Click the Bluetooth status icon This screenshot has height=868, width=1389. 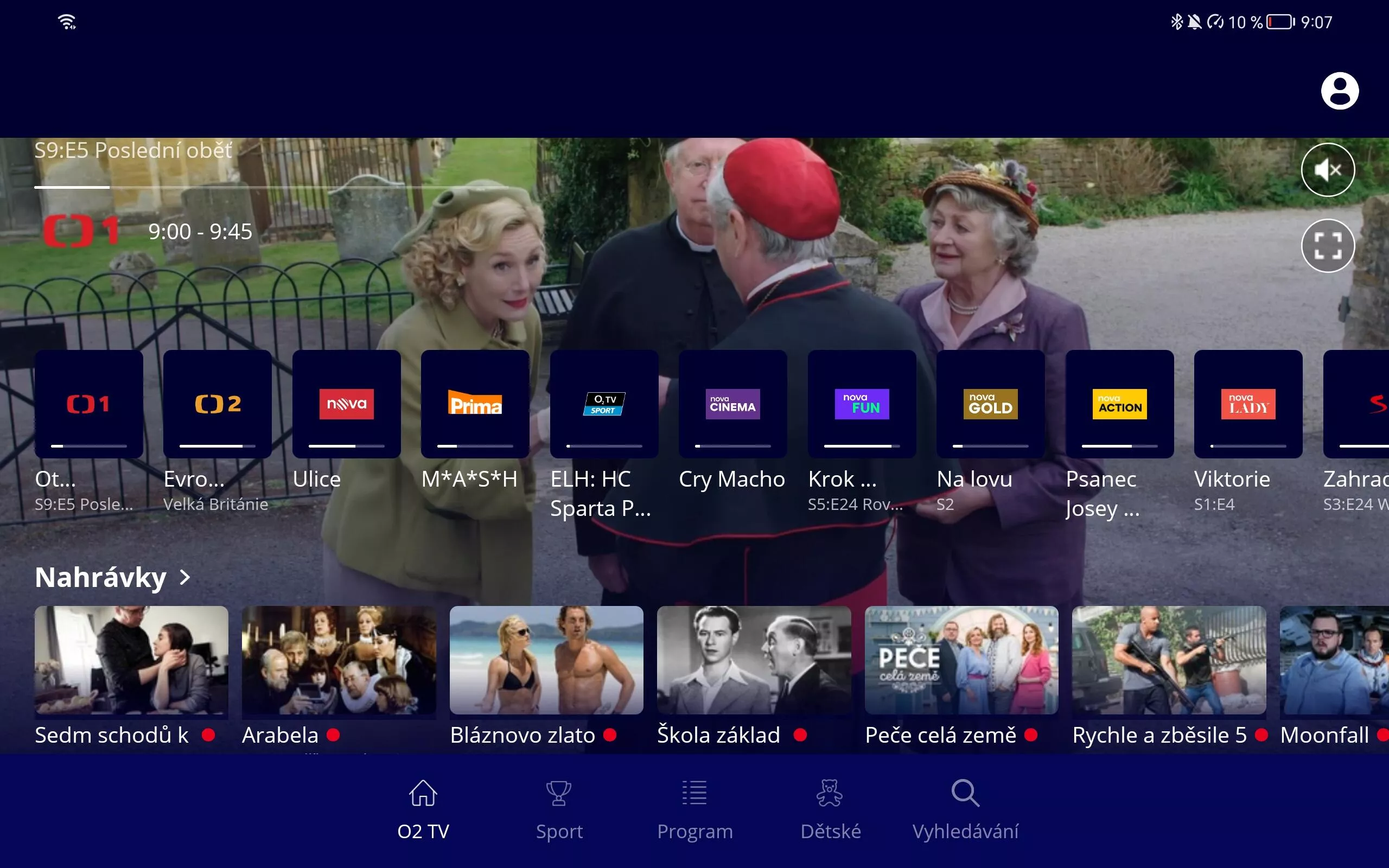pyautogui.click(x=1177, y=22)
